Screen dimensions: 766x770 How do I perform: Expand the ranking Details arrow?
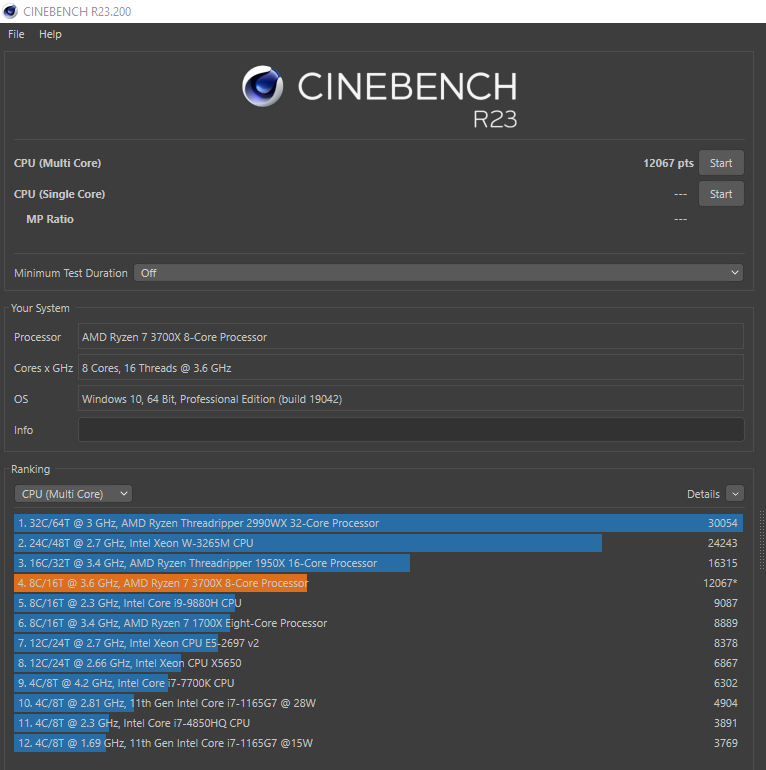[x=735, y=494]
